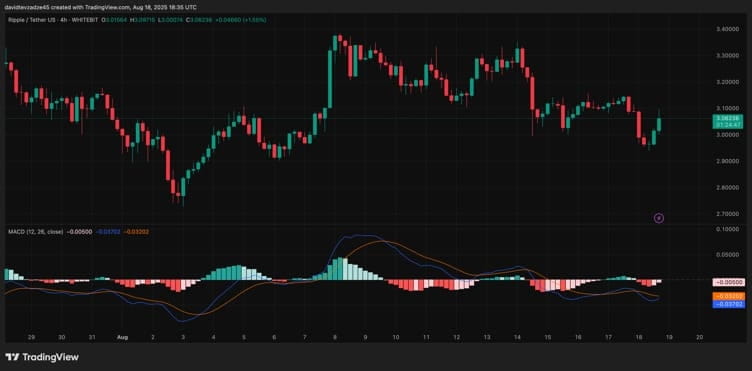Viewport: 752px width, 371px height.
Task: Select the 2.70000 price level on the axis
Action: tap(727, 214)
